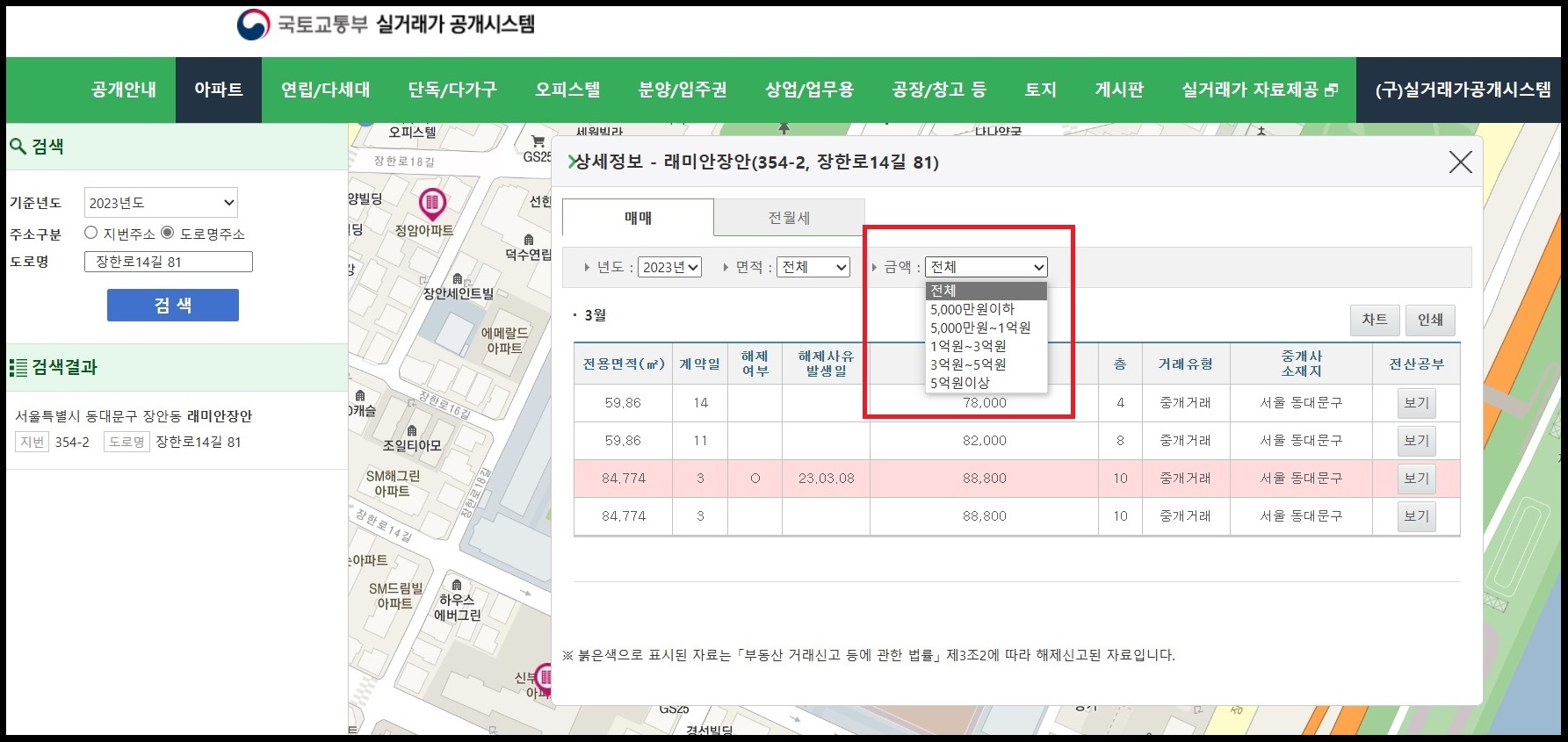Click the list icon beside 검색결과
This screenshot has height=742, width=1568.
18,367
